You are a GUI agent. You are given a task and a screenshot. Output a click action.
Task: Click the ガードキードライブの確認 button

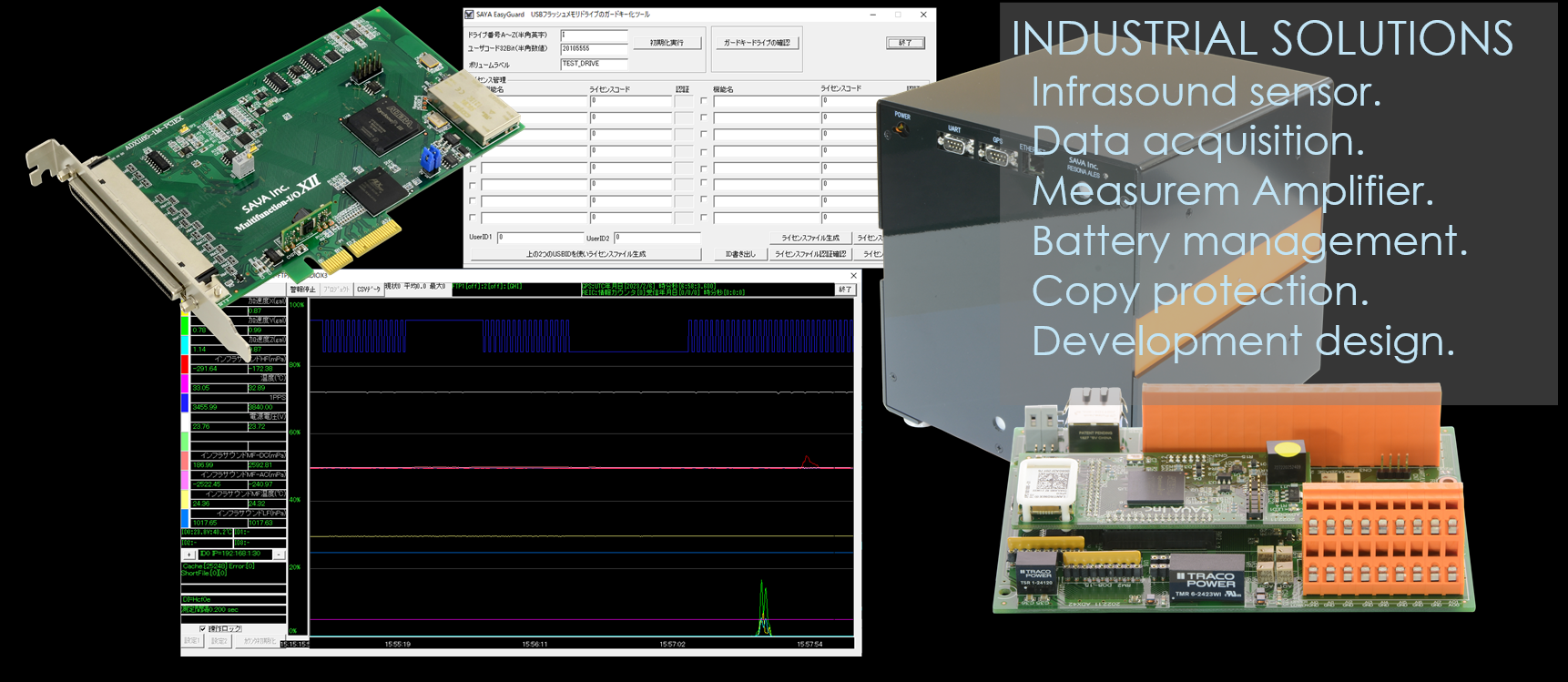pos(757,43)
